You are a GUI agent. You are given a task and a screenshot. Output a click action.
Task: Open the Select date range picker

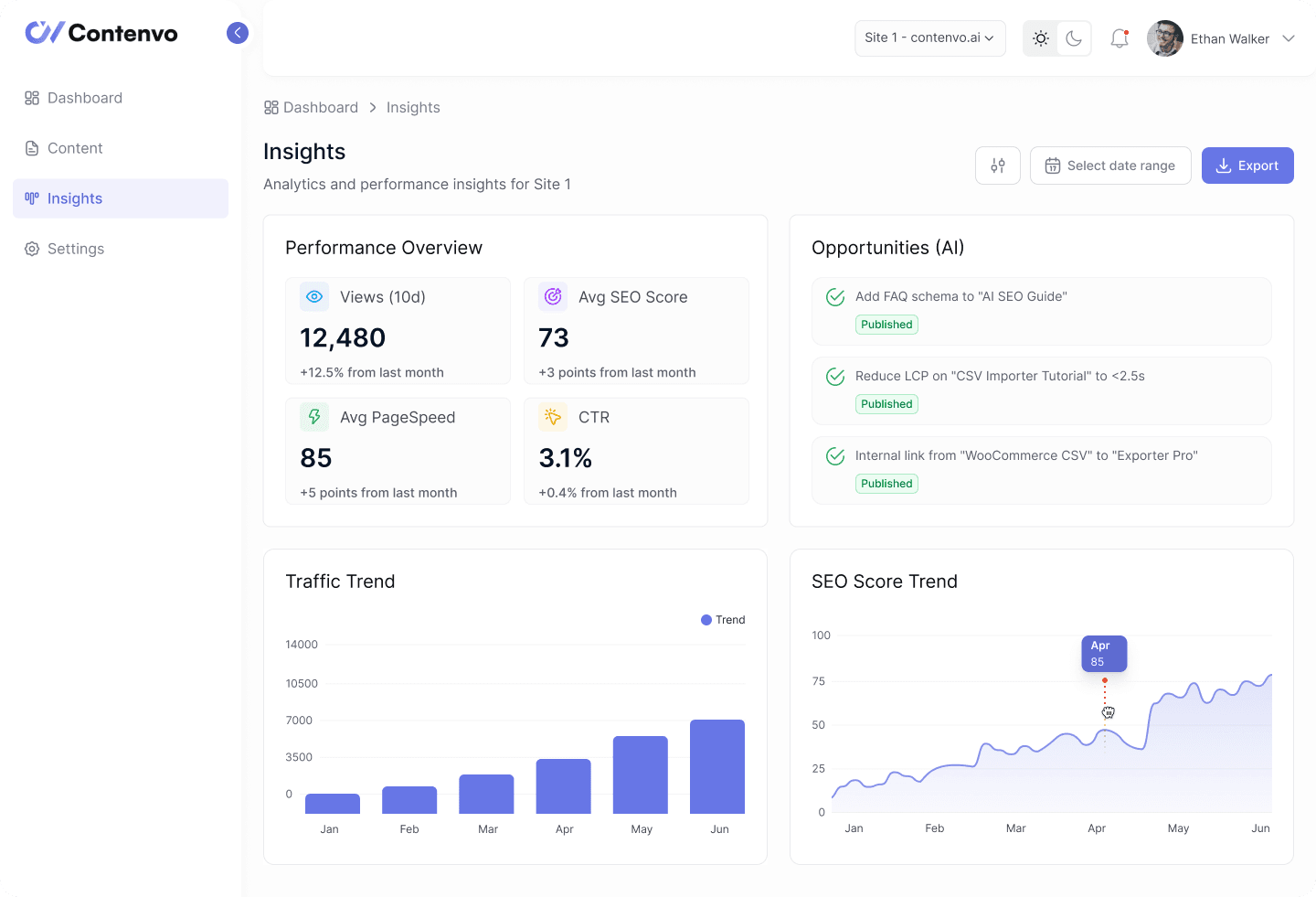tap(1110, 166)
